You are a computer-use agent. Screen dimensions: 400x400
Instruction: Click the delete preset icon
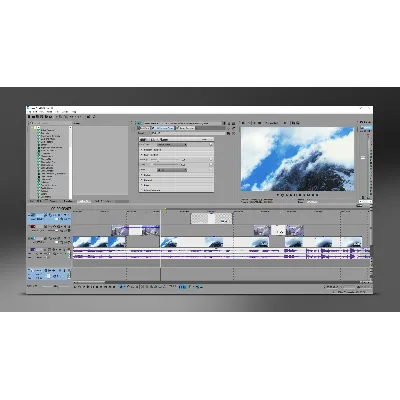pos(233,133)
